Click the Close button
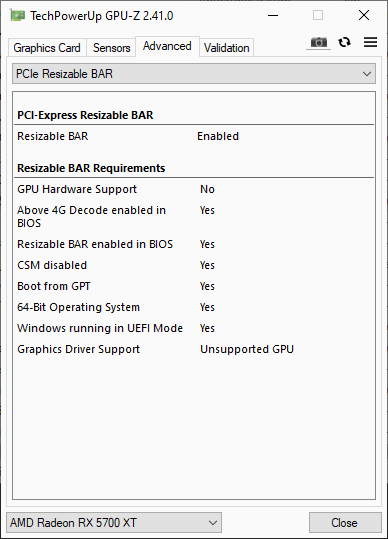 point(345,523)
